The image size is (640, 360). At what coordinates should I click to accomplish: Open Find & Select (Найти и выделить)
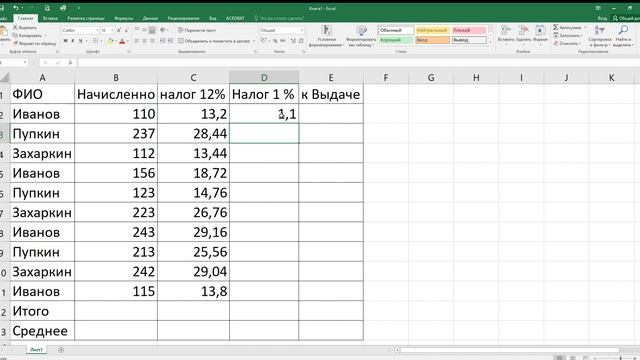pyautogui.click(x=623, y=36)
